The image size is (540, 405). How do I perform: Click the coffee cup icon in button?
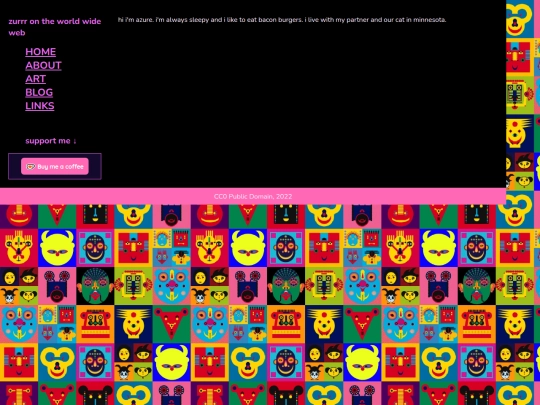(31, 167)
